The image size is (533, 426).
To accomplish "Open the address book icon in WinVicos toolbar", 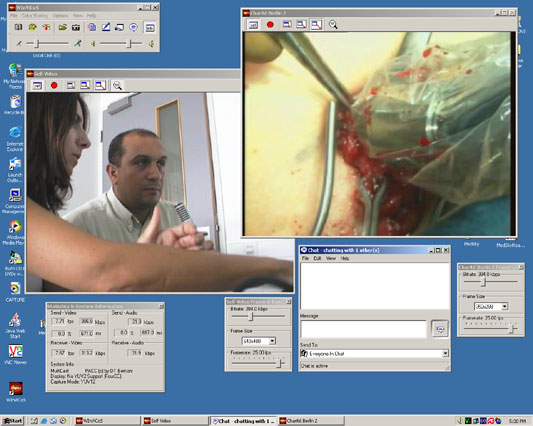I will pyautogui.click(x=18, y=27).
